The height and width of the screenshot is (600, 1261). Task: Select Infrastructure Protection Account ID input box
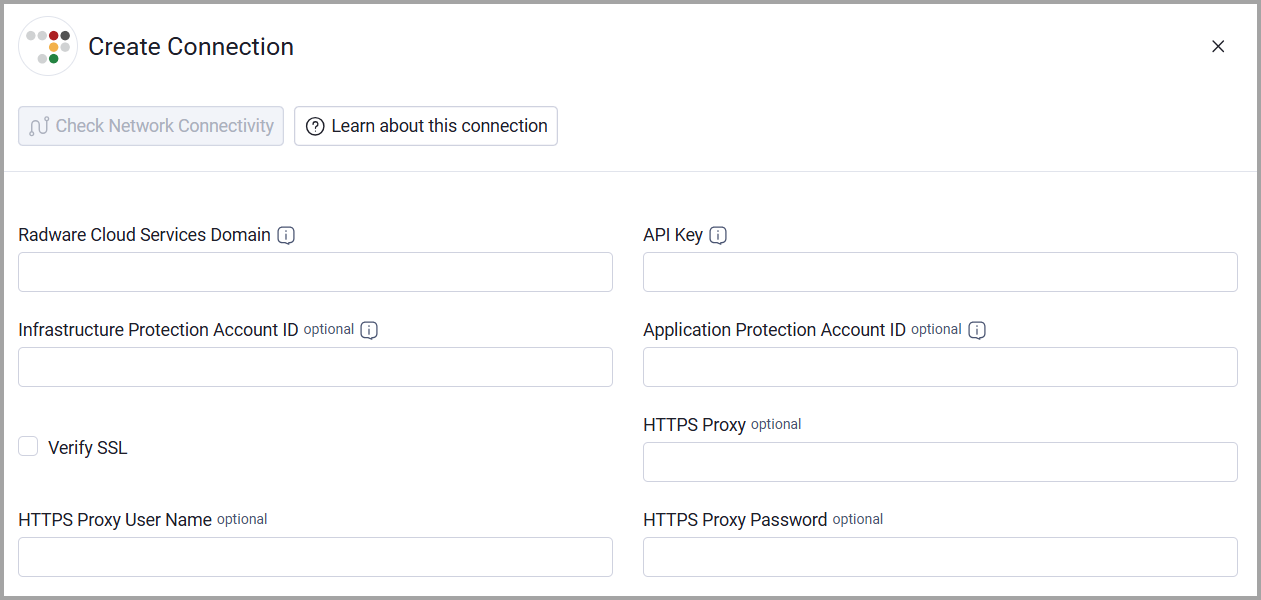tap(315, 367)
